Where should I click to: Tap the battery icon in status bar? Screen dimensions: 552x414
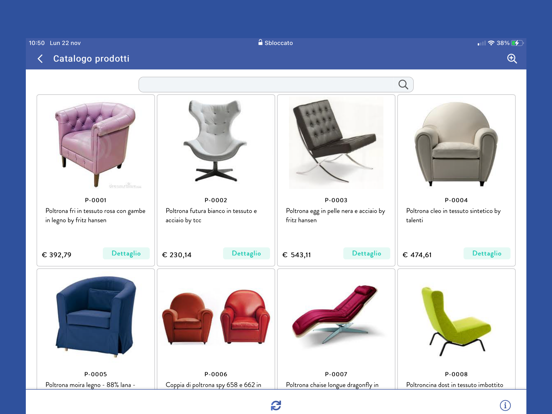coord(518,43)
